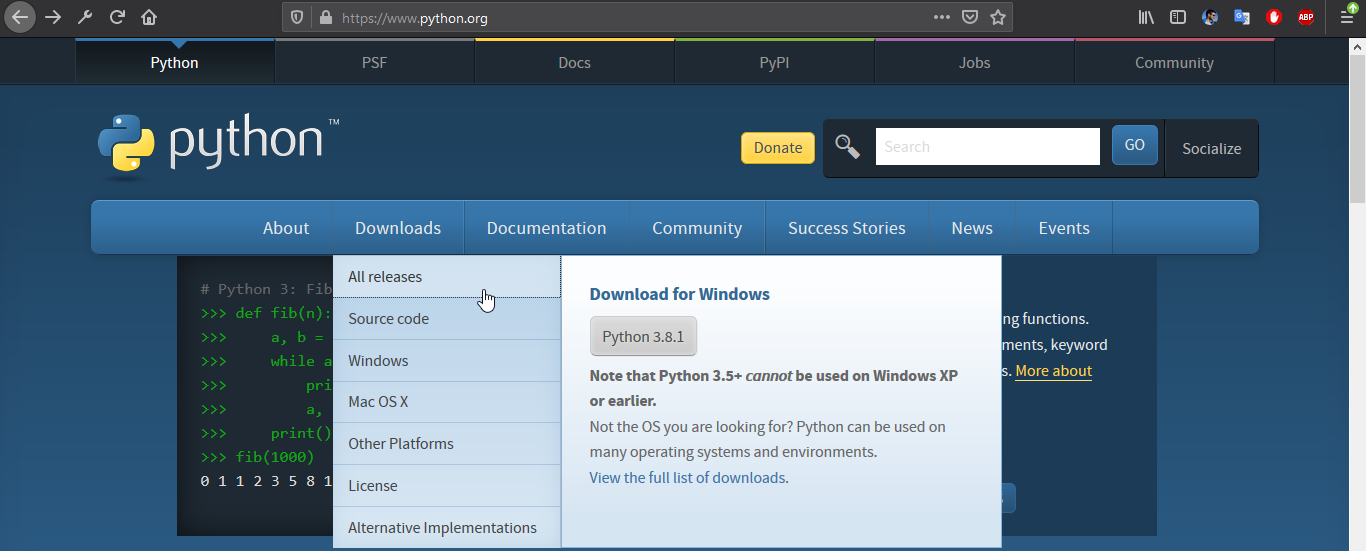Select Alternative Implementations menu entry
This screenshot has width=1366, height=551.
click(x=447, y=528)
